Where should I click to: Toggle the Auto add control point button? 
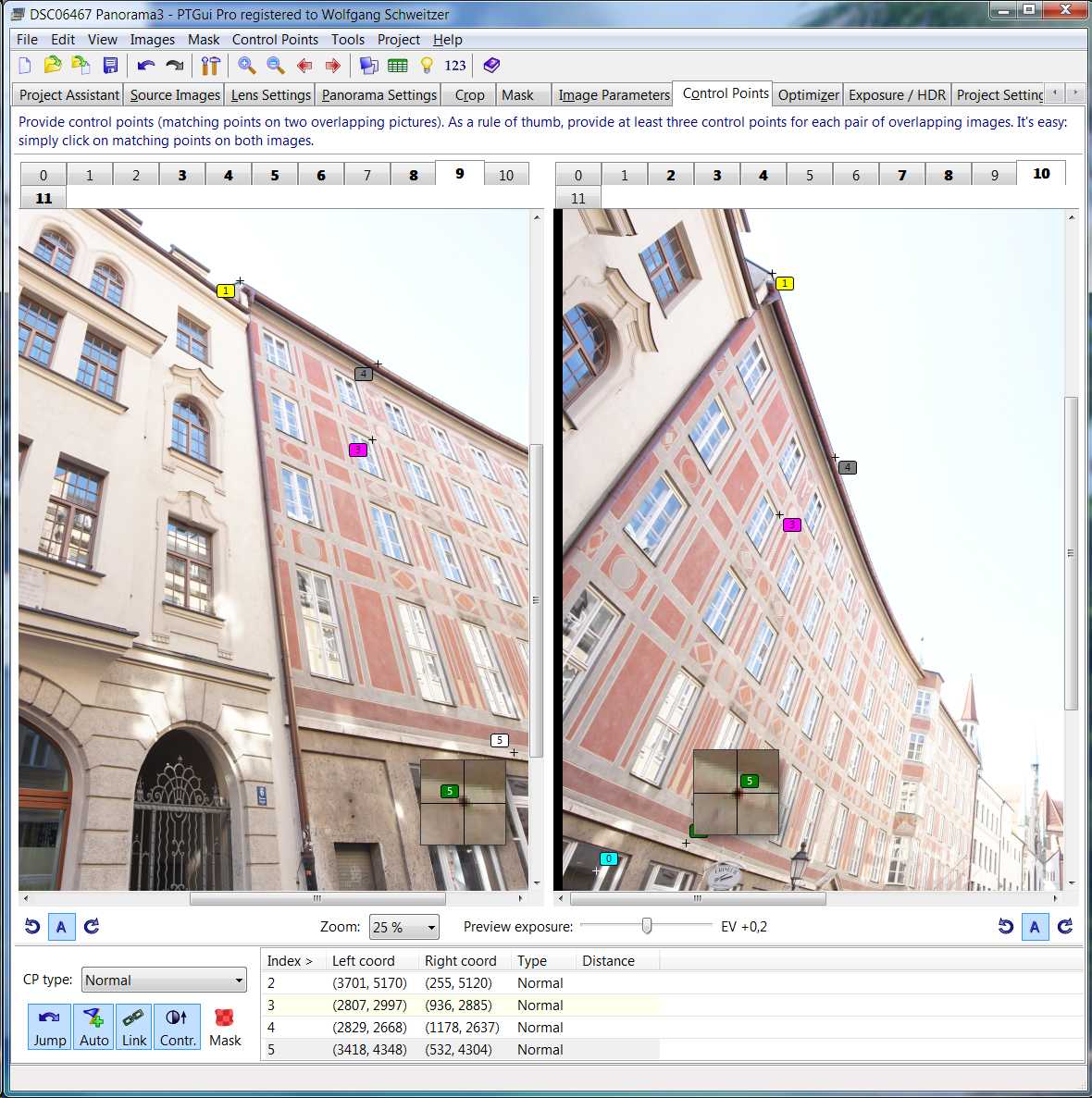click(93, 1027)
